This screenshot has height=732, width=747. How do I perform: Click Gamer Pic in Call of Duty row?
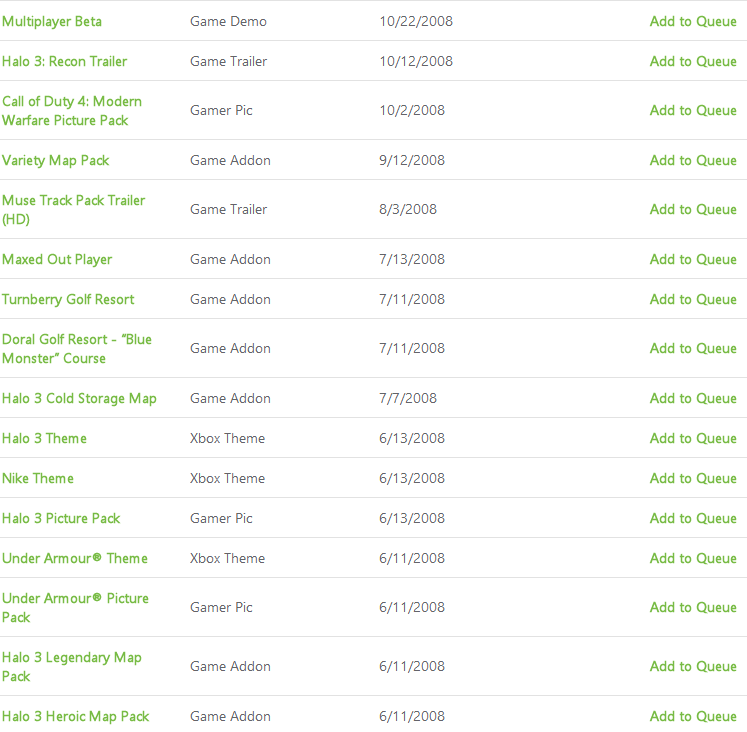point(221,110)
